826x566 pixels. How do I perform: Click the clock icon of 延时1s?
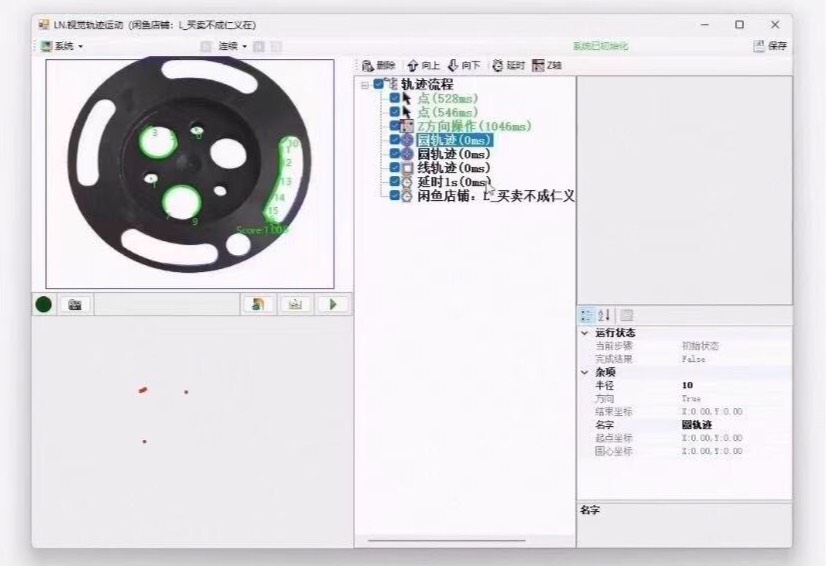click(407, 182)
